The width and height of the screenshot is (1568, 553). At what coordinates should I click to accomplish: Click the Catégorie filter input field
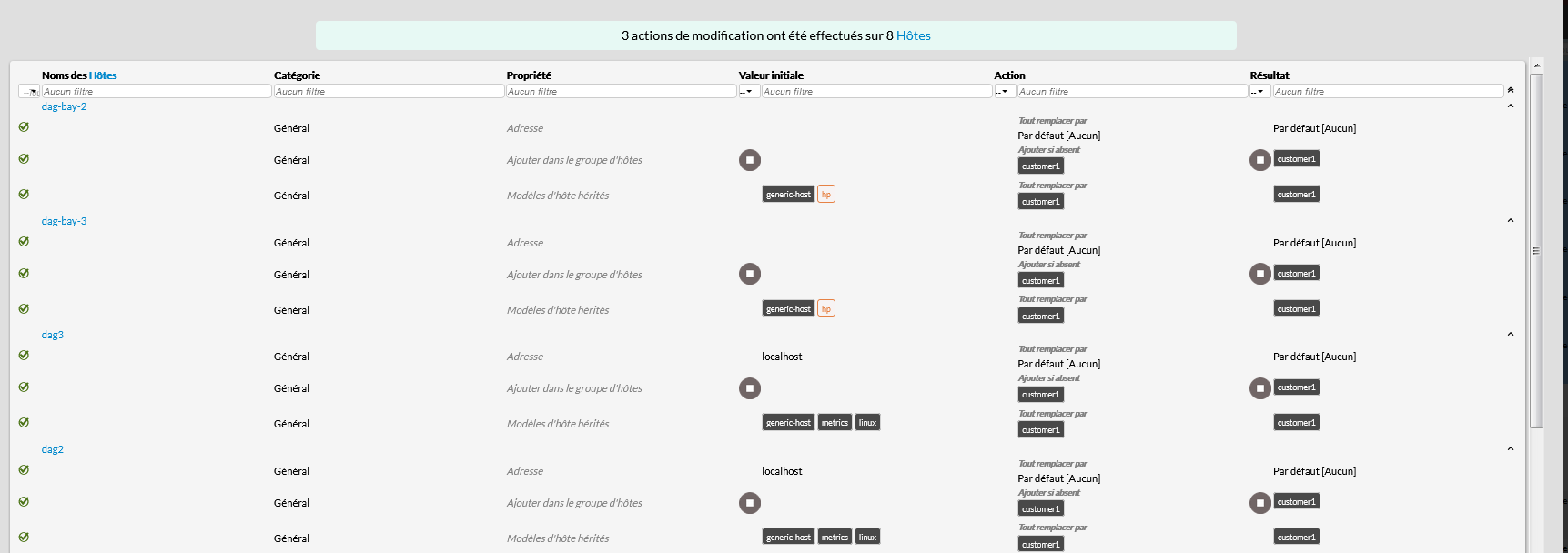(389, 92)
